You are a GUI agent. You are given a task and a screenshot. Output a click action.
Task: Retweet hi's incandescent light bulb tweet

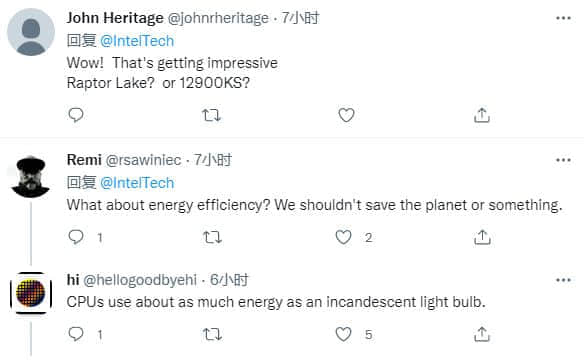[x=212, y=334]
